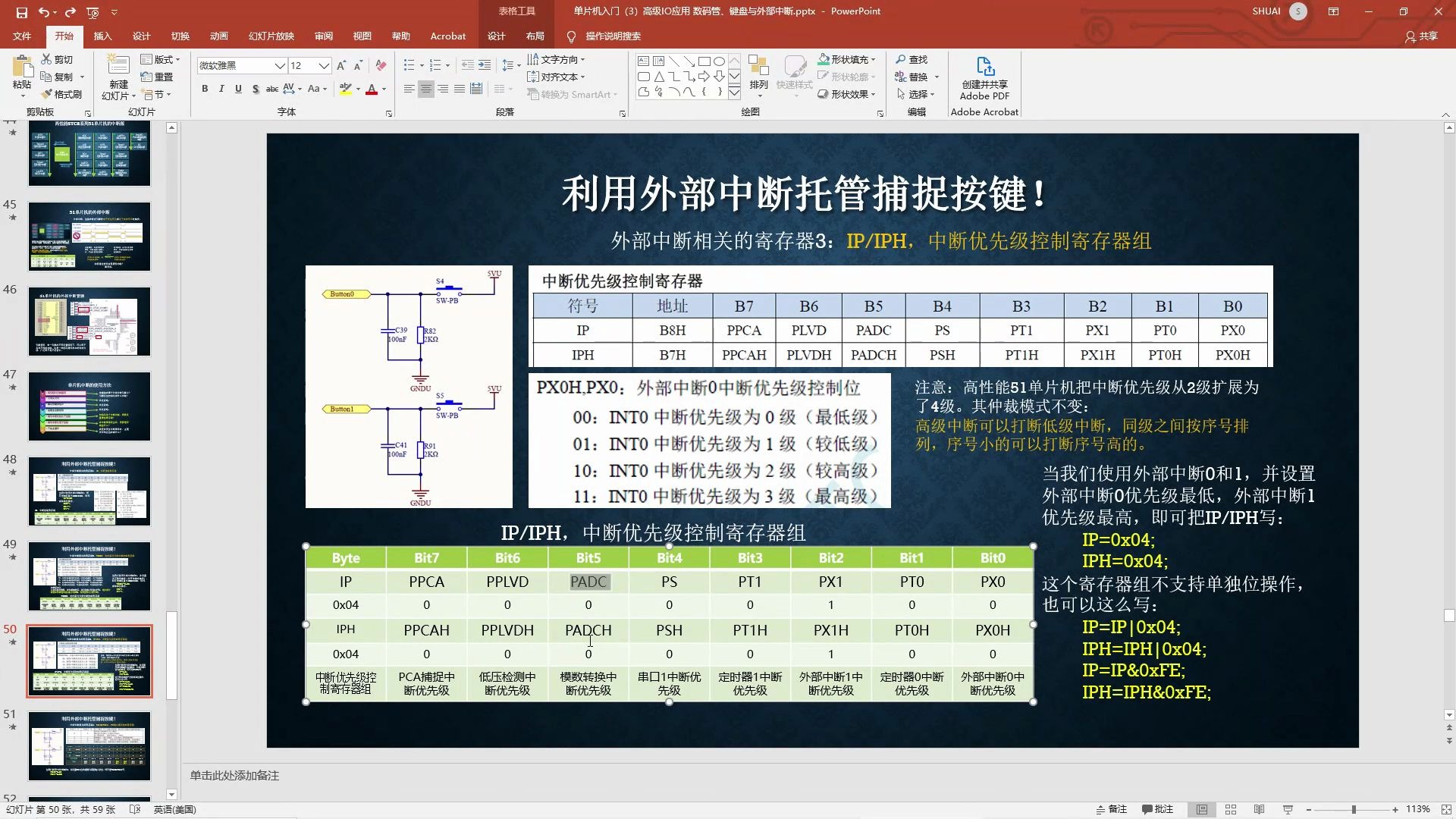
Task: Apply text highlight color
Action: point(344,89)
